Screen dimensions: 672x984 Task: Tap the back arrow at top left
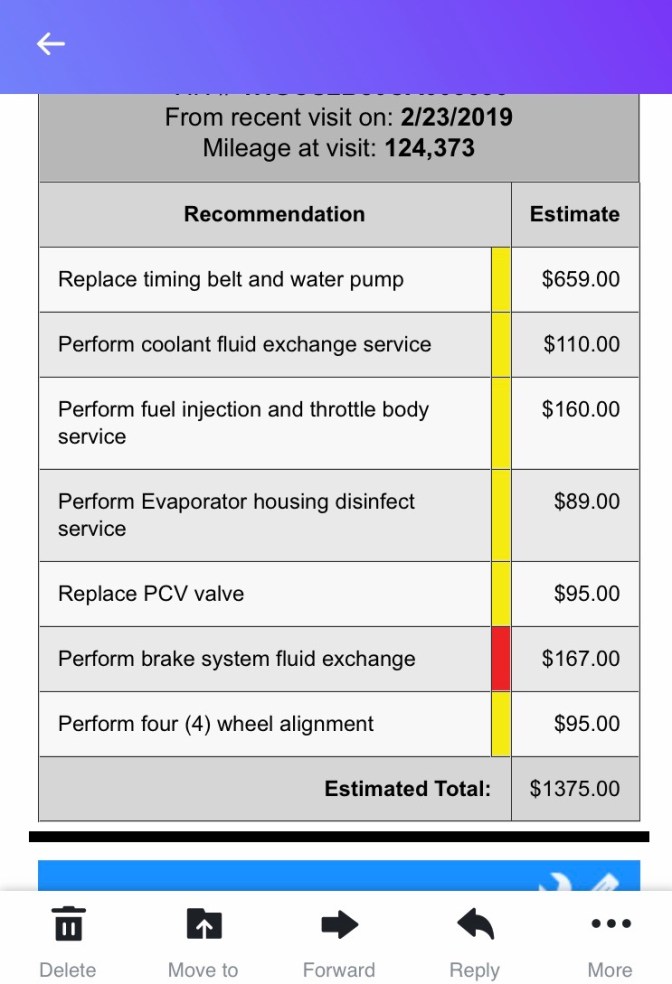49,44
